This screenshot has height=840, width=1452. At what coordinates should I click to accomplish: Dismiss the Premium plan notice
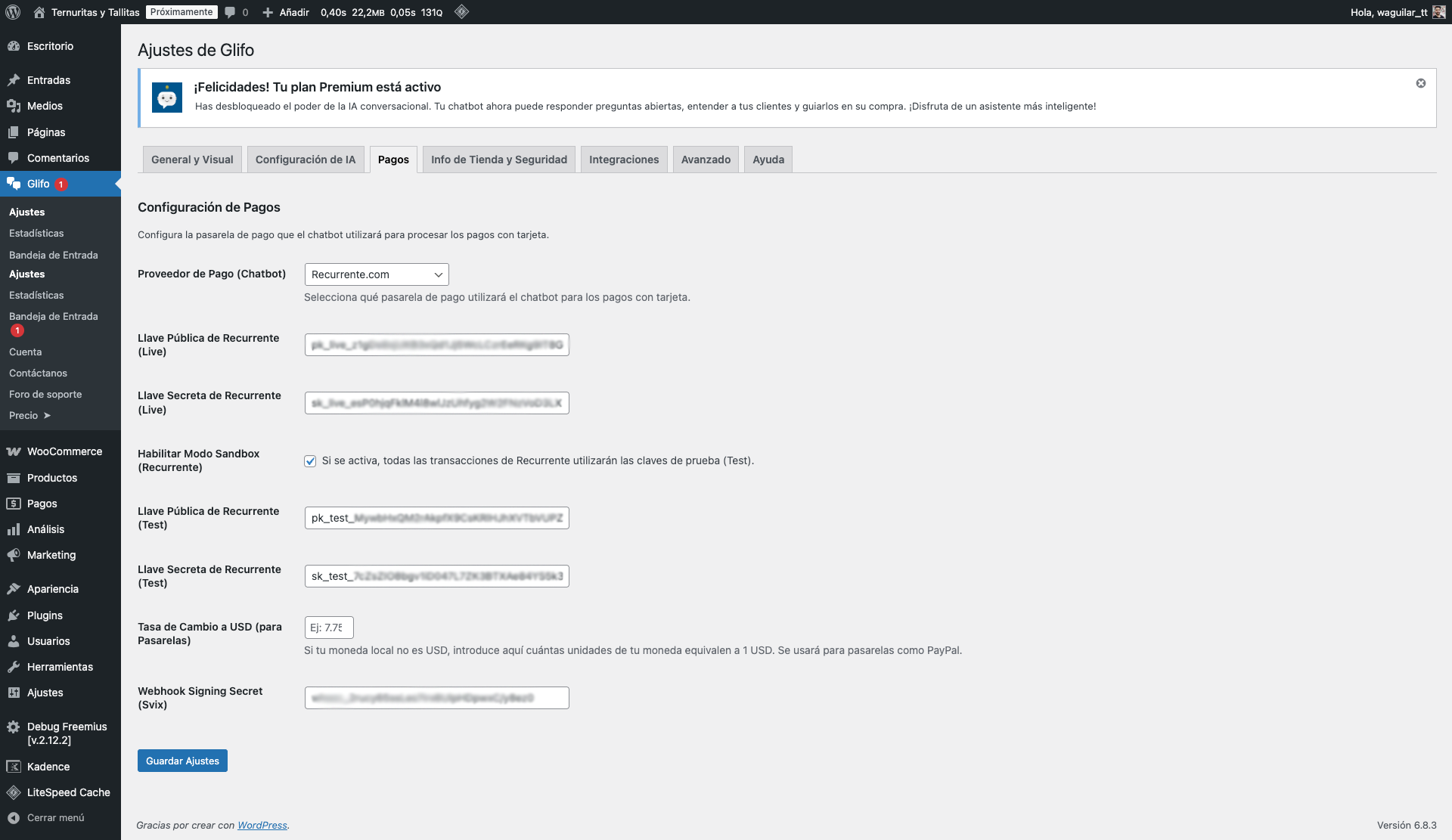[1420, 83]
